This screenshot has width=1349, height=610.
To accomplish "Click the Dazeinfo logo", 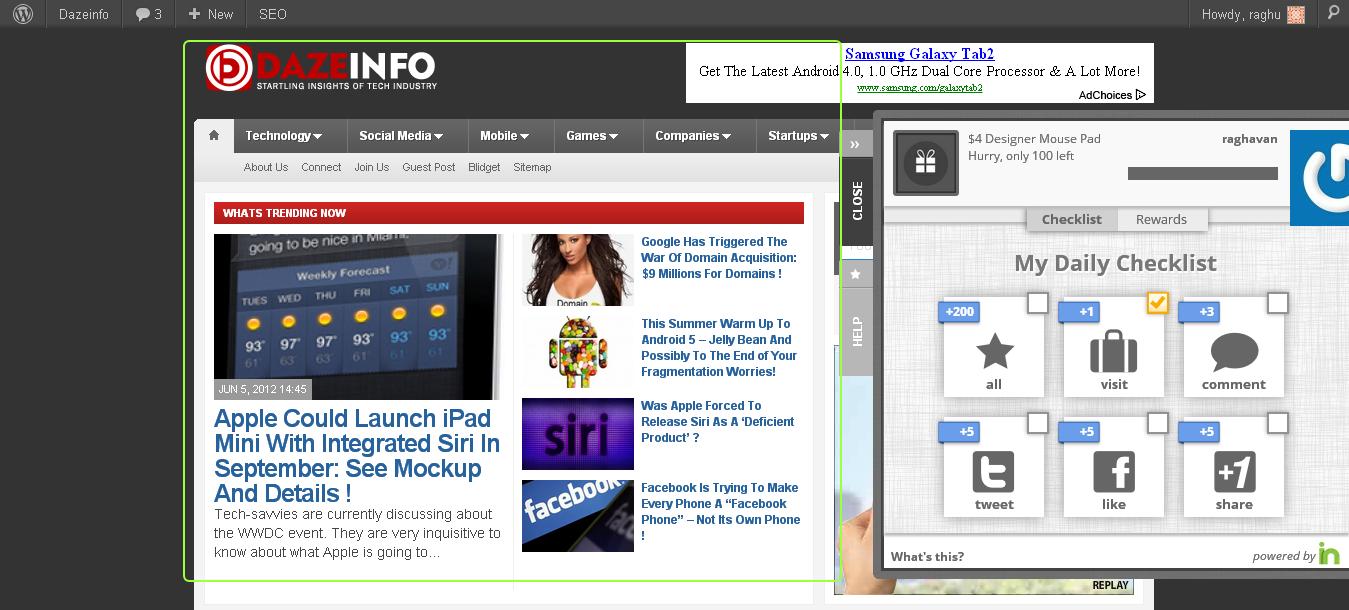I will tap(322, 68).
